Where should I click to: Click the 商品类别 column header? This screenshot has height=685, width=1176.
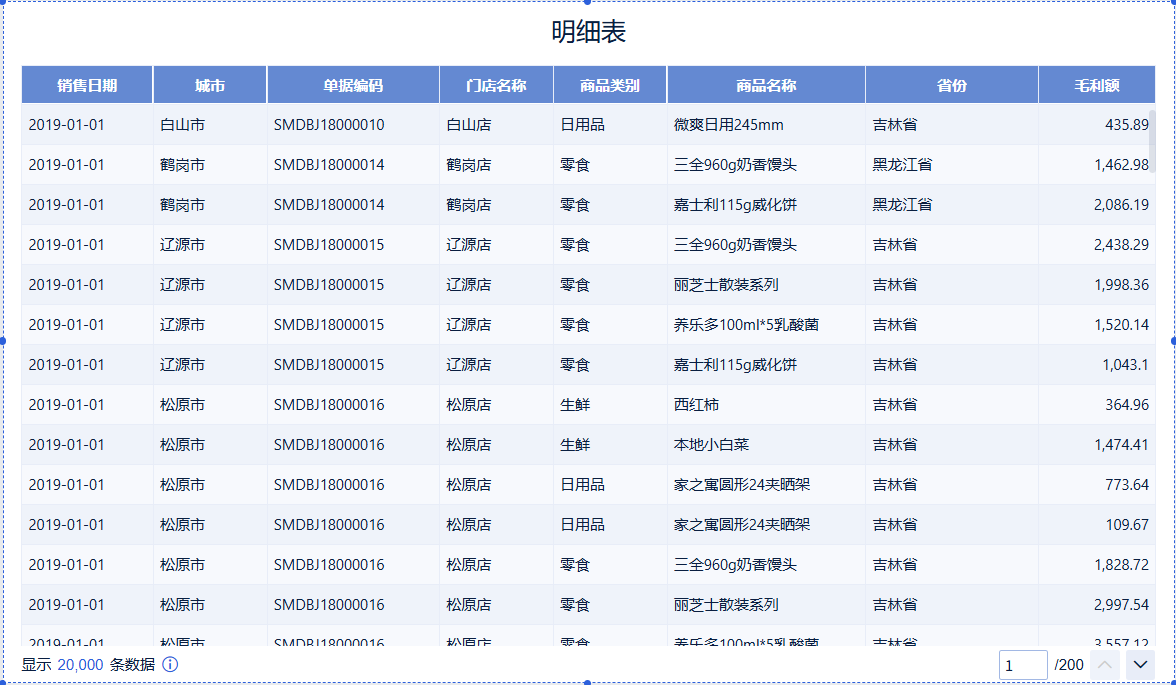coord(610,84)
